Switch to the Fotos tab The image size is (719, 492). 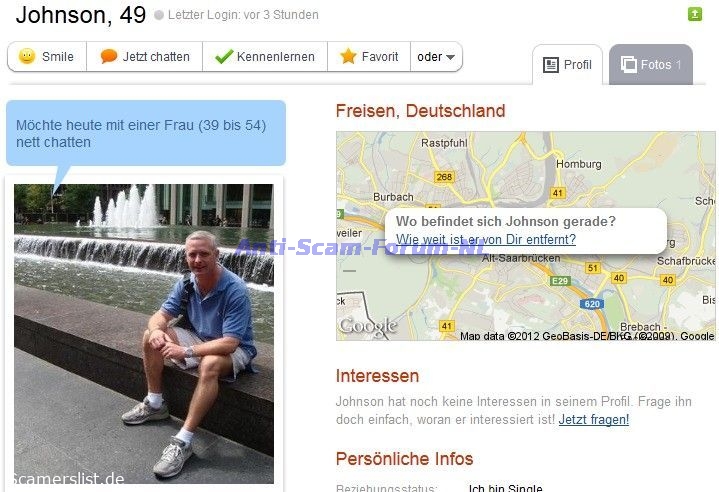(651, 65)
